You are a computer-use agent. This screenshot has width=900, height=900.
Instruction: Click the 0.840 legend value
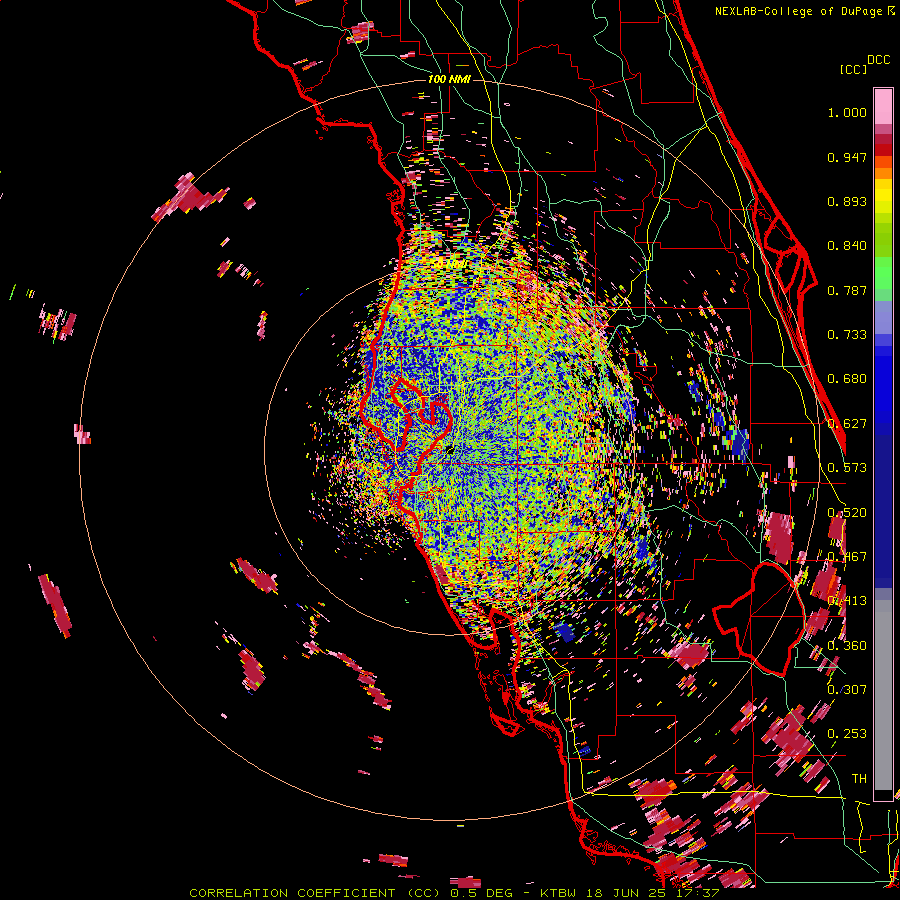pos(847,246)
